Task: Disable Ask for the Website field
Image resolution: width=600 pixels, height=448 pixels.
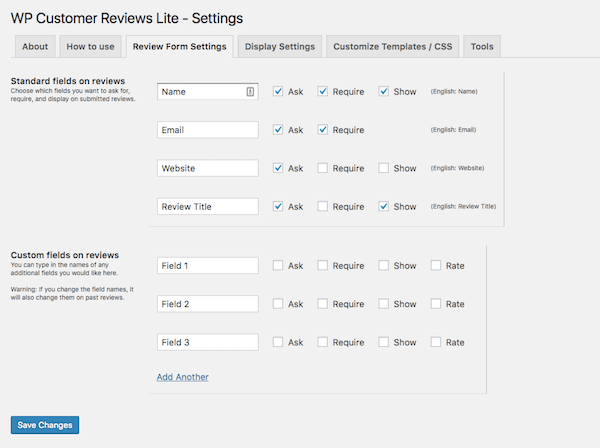Action: coord(278,168)
